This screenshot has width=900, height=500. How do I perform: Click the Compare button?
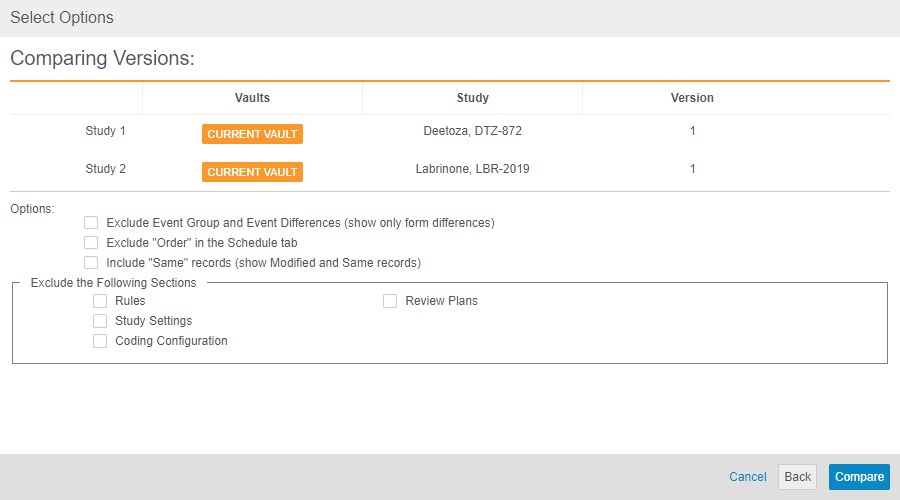859,477
